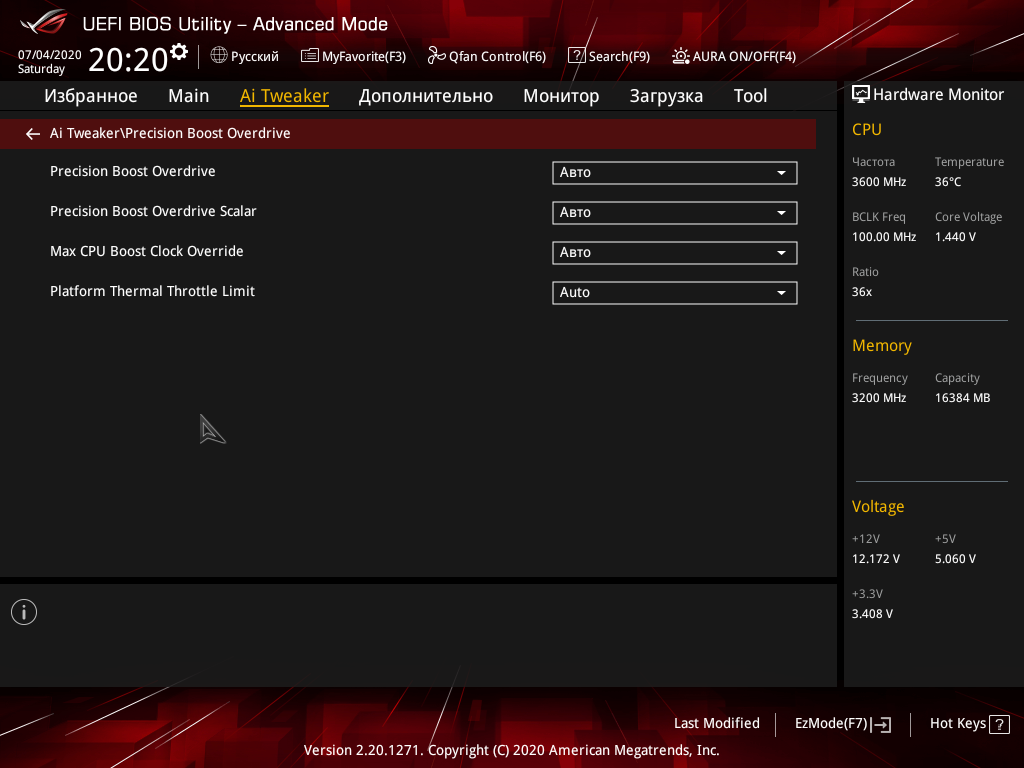Click the 20:20 clock display
The image size is (1024, 768).
pos(128,60)
